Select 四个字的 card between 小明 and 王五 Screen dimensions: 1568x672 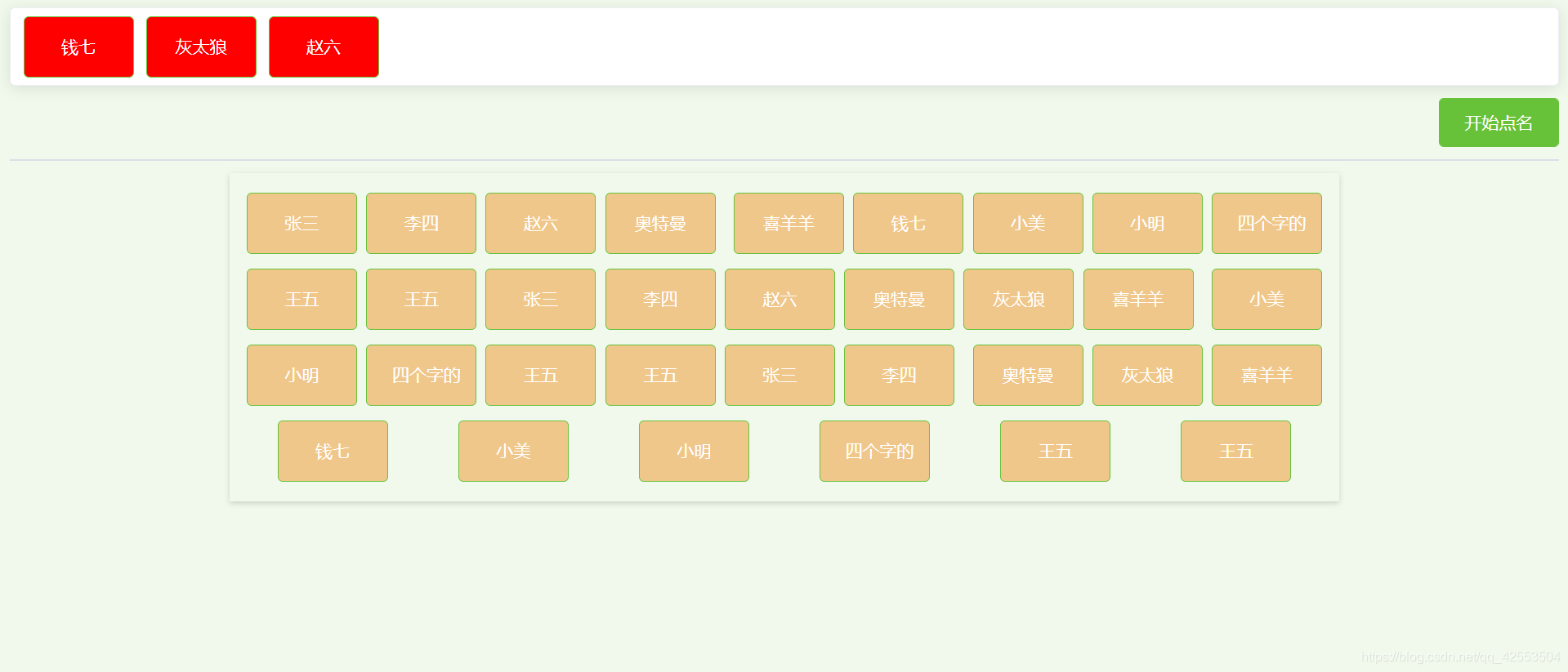click(421, 375)
